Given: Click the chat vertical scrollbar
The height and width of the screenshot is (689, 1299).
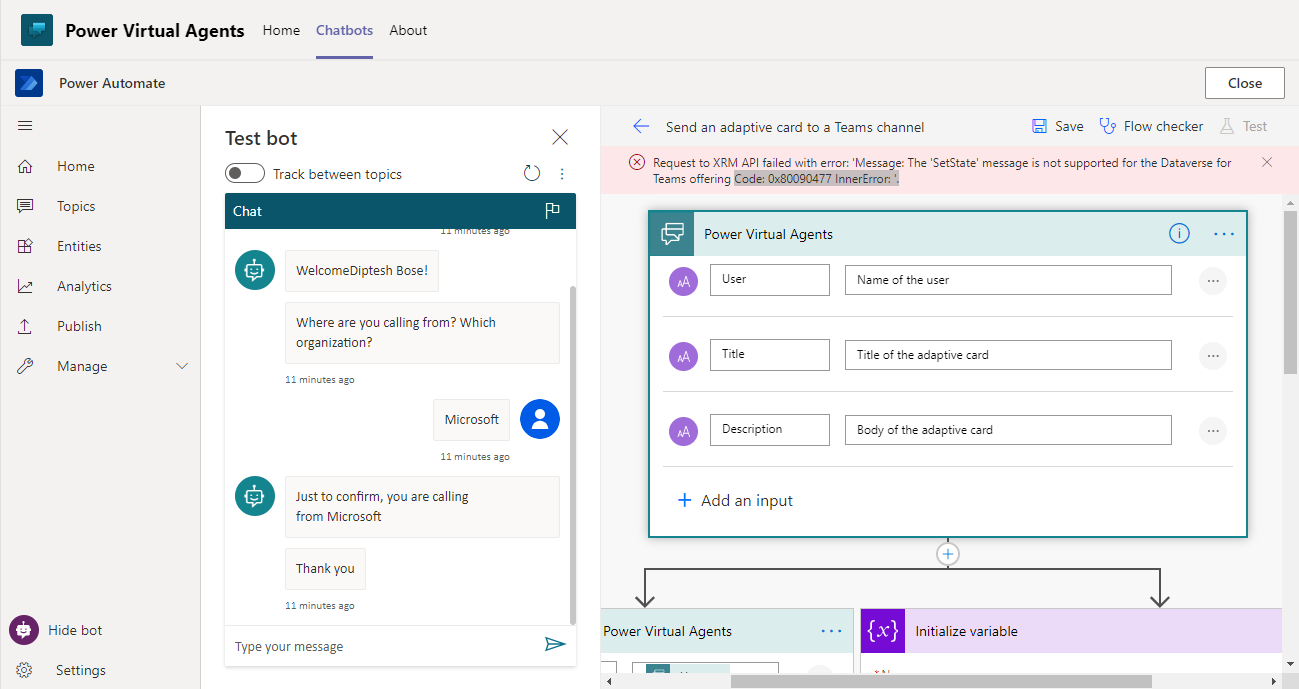Looking at the screenshot, I should click(572, 455).
